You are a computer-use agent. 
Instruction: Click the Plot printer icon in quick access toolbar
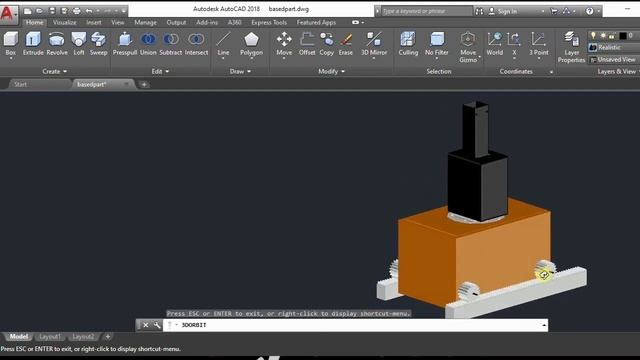76,11
